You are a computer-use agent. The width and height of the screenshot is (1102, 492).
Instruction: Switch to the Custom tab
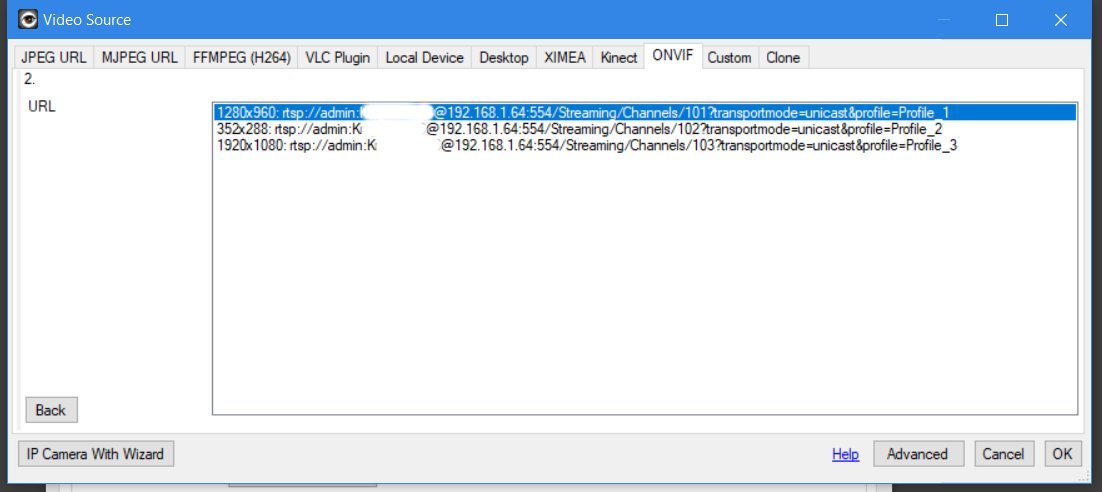[x=729, y=58]
